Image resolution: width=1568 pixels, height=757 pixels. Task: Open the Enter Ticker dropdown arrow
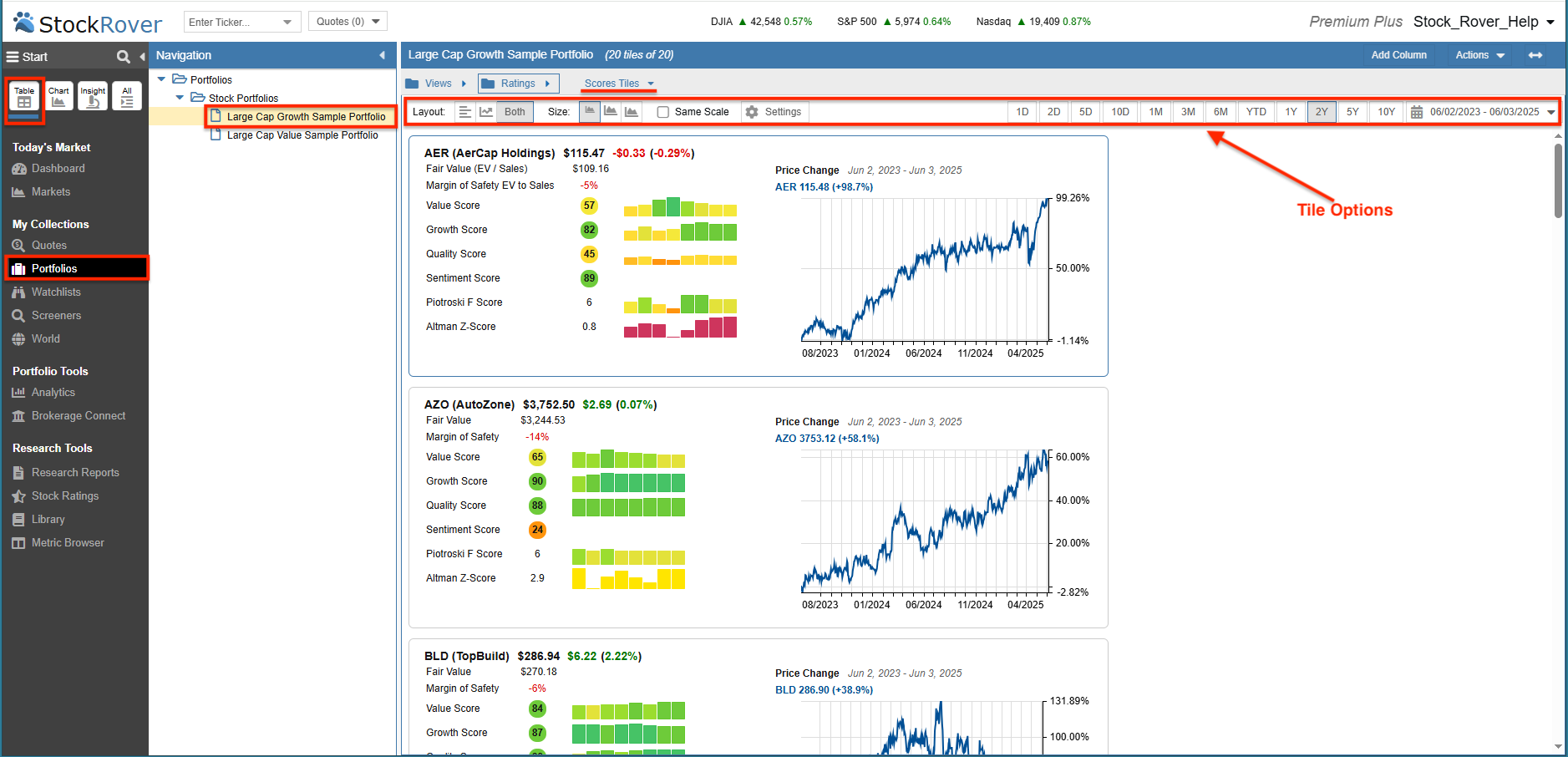click(287, 22)
